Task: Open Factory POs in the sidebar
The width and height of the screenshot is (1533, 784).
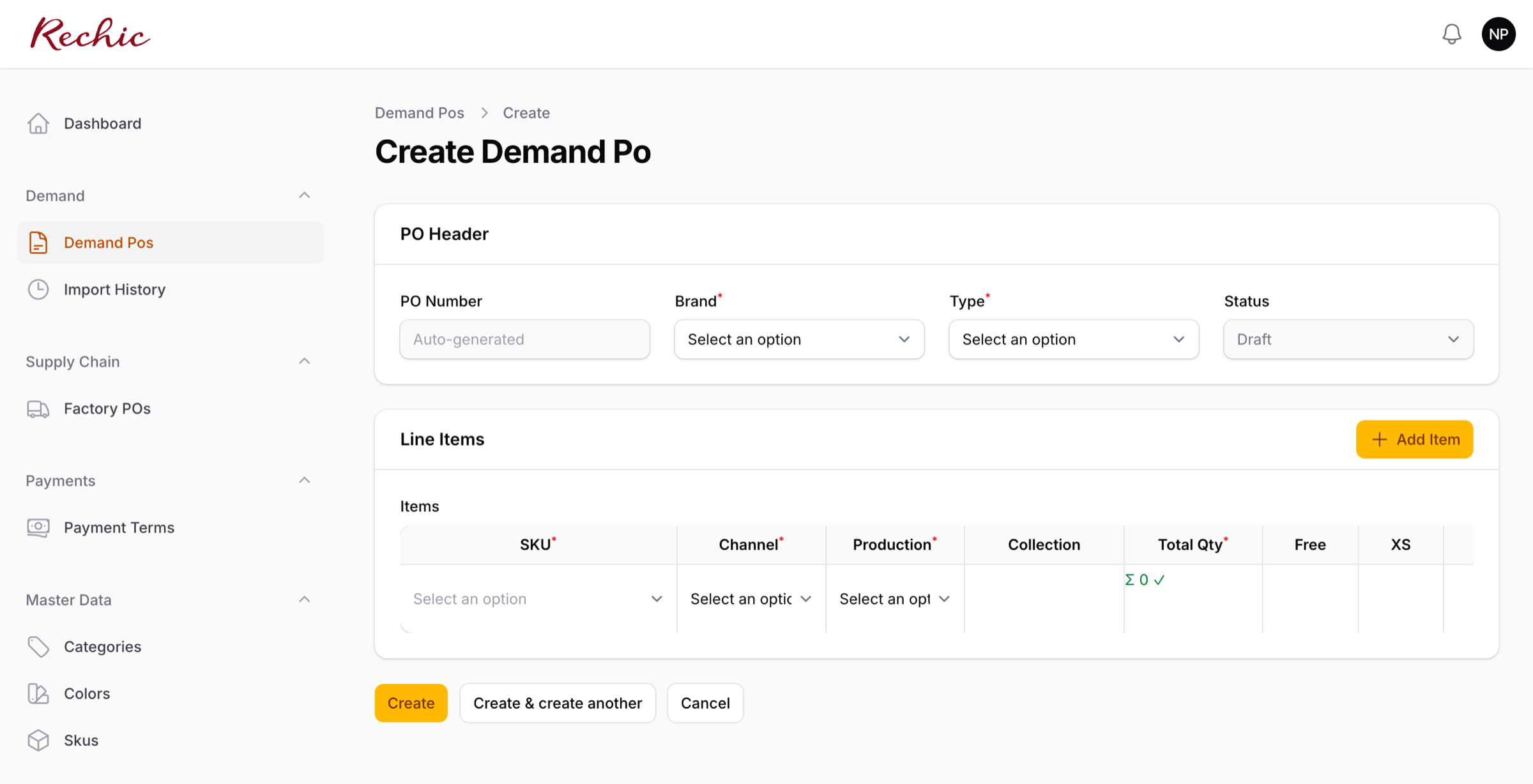Action: tap(170, 409)
